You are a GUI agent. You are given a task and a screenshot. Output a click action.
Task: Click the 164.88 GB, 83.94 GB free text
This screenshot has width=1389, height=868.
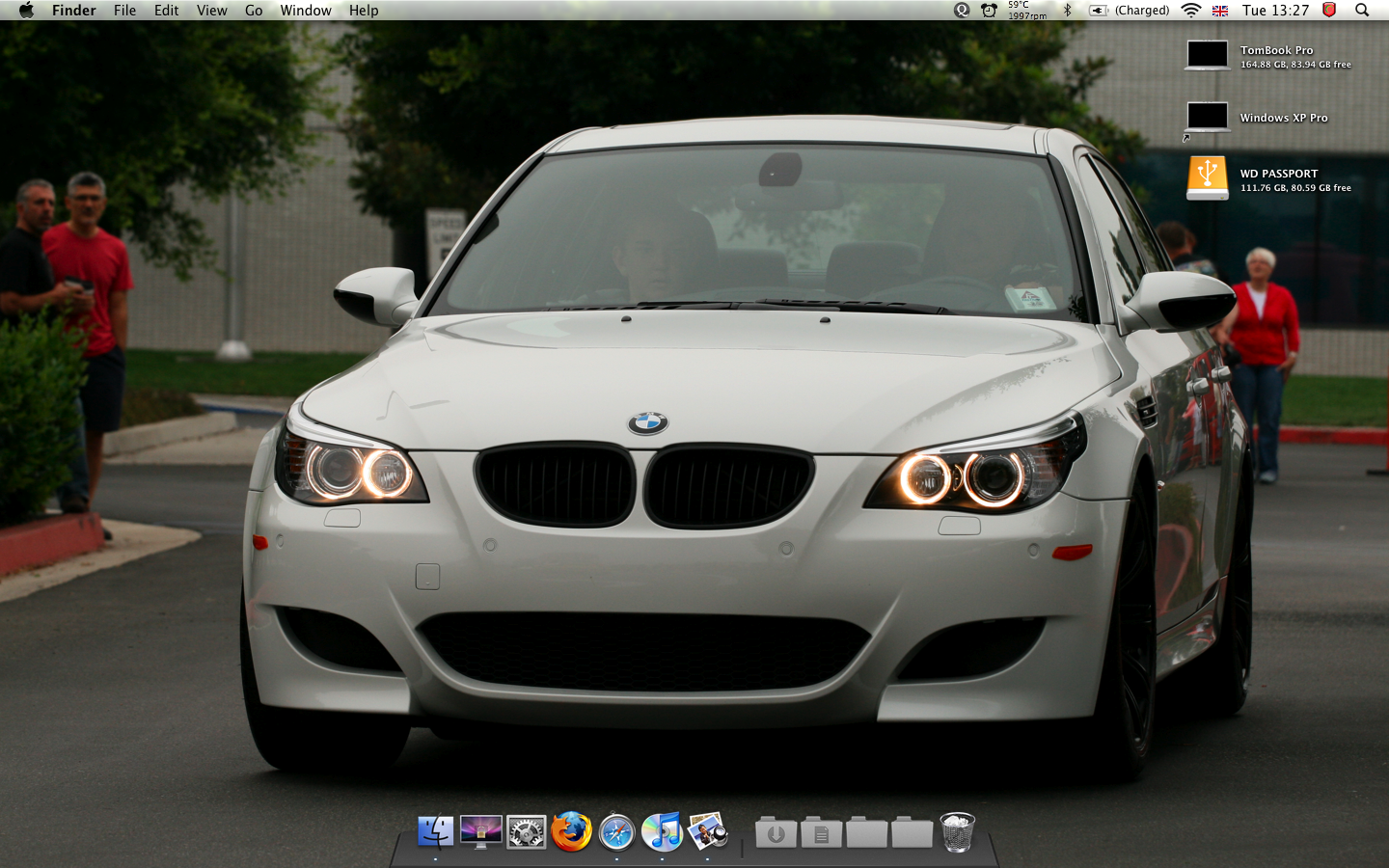(1295, 65)
